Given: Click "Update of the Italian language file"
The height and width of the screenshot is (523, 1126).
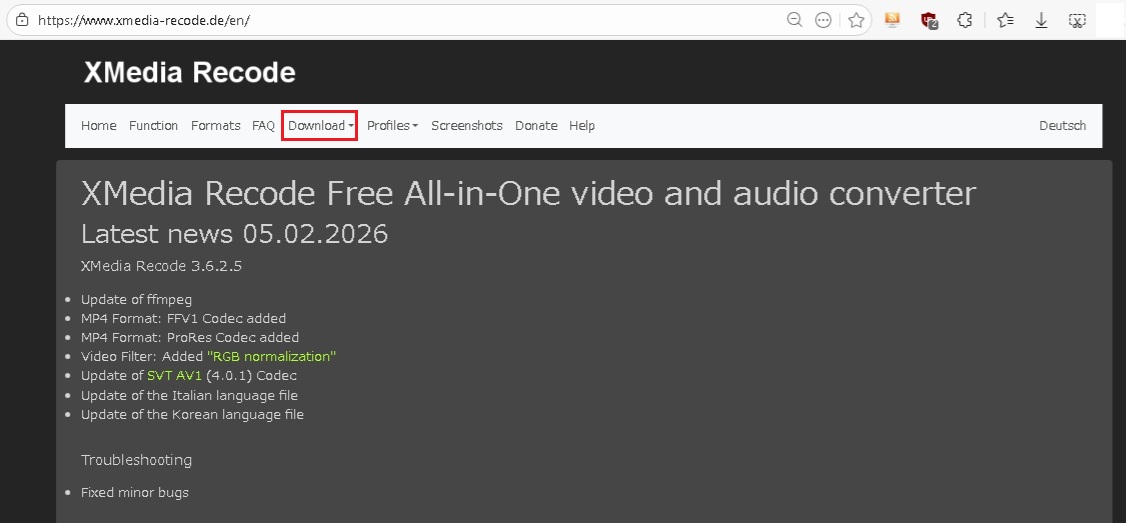Looking at the screenshot, I should 190,395.
